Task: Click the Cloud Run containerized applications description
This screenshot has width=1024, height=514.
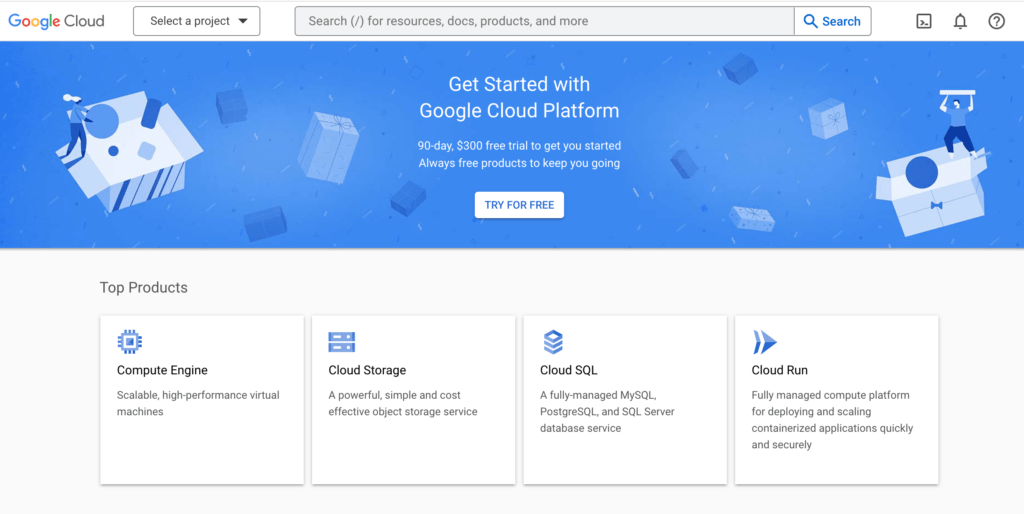Action: point(832,420)
